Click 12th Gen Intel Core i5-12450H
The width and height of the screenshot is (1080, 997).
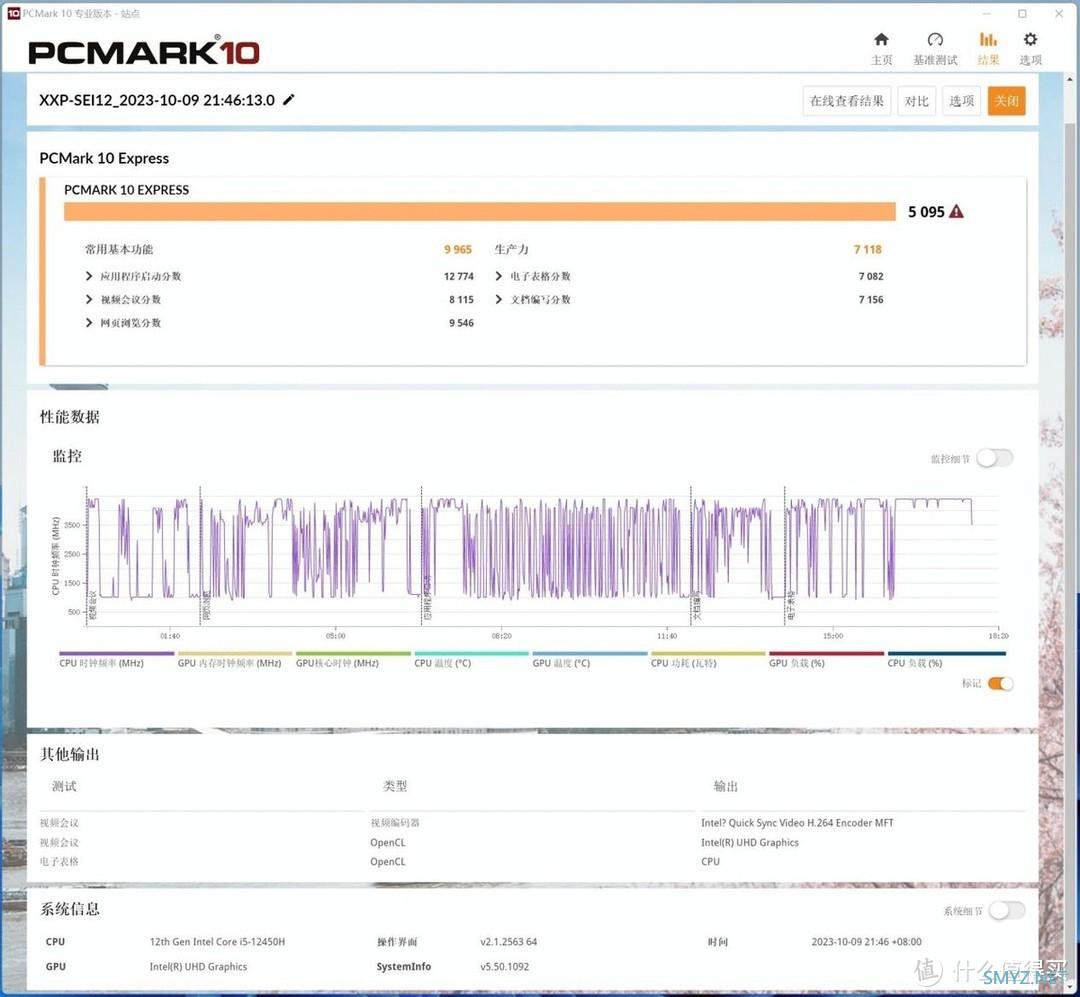(x=217, y=941)
